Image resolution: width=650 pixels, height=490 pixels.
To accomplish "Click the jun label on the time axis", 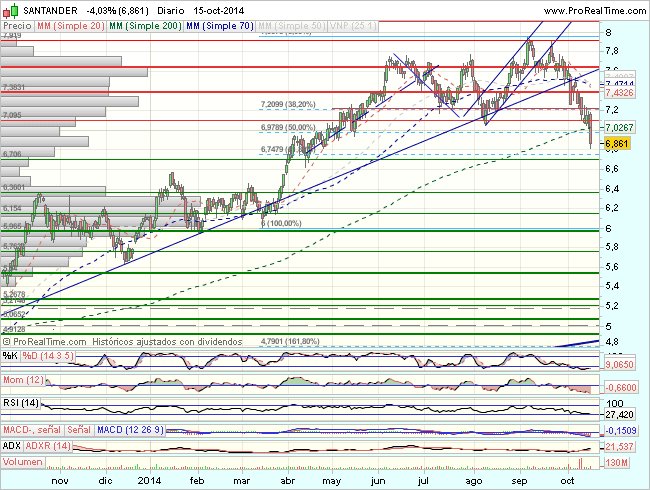I will 378,481.
